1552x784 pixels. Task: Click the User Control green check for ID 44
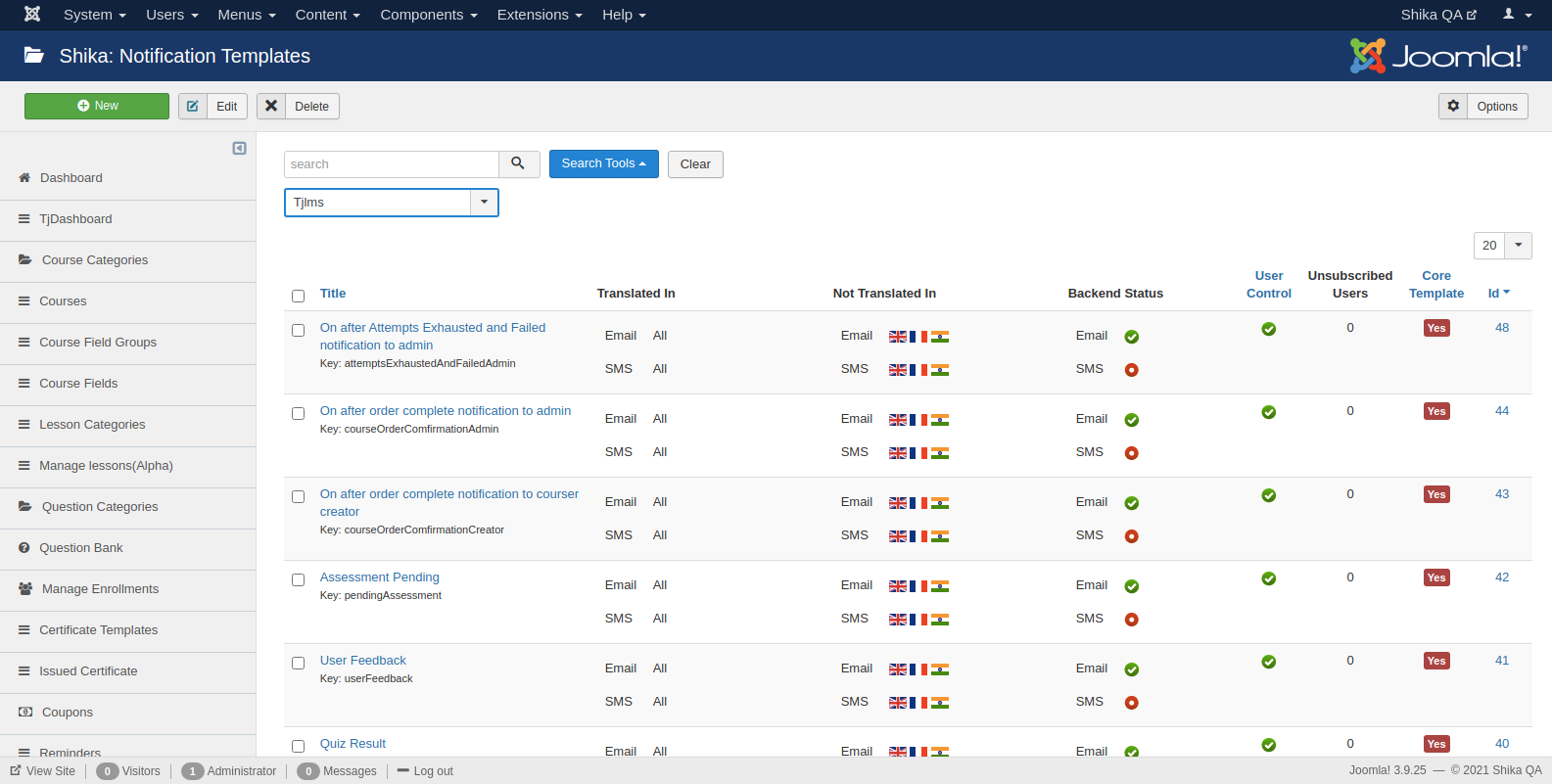point(1268,412)
